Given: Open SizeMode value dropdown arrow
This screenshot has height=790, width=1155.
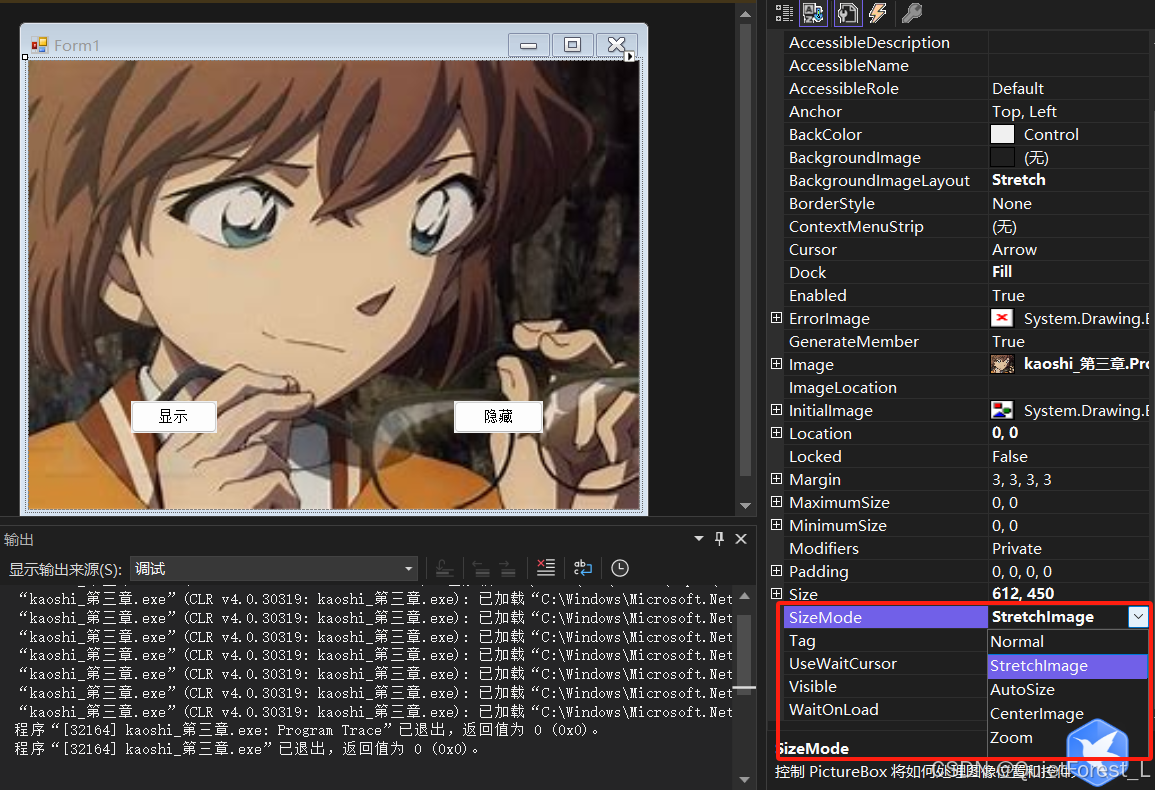Looking at the screenshot, I should click(1138, 617).
